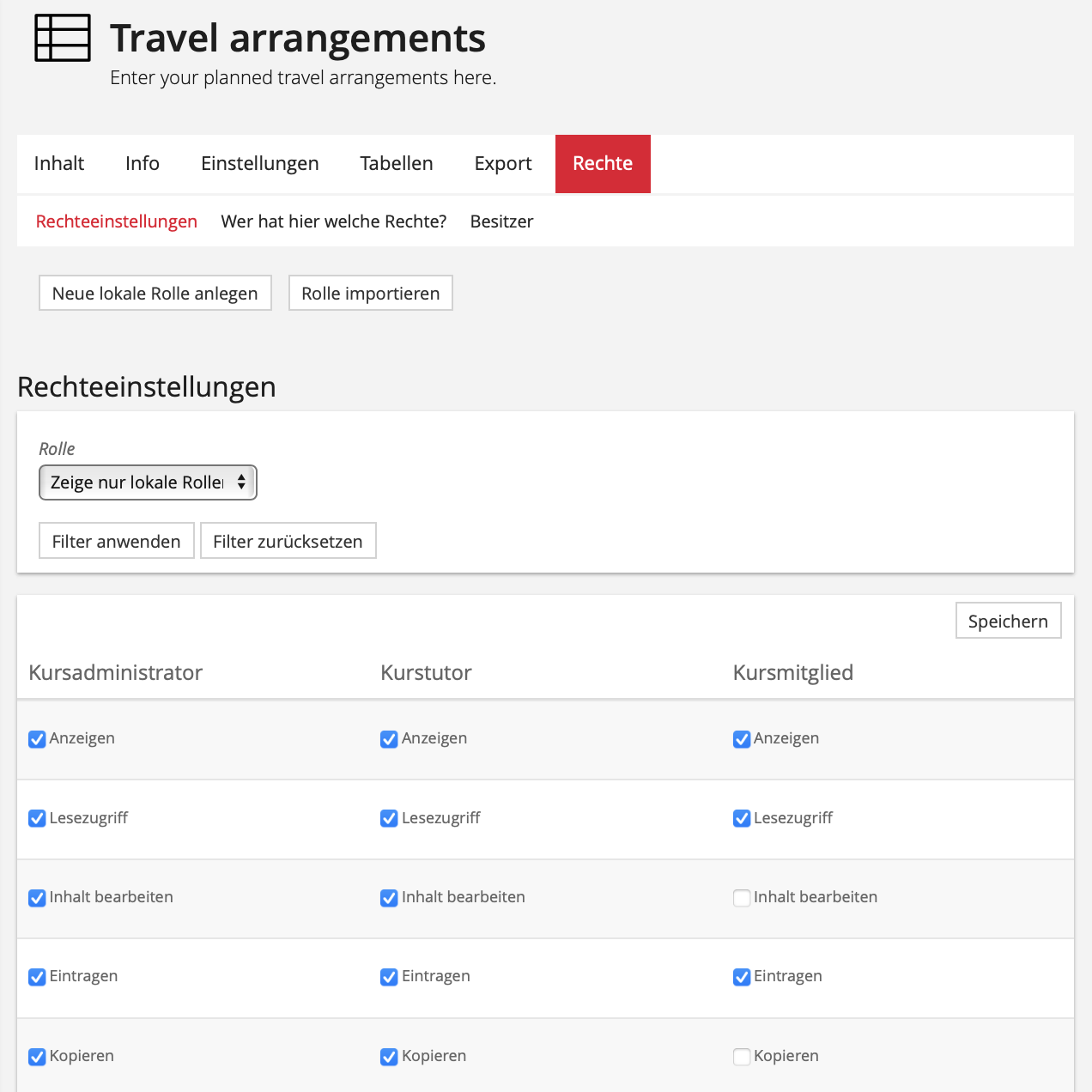The width and height of the screenshot is (1092, 1092).
Task: Disable Lesezugriff for Kurstutor
Action: pyautogui.click(x=389, y=819)
